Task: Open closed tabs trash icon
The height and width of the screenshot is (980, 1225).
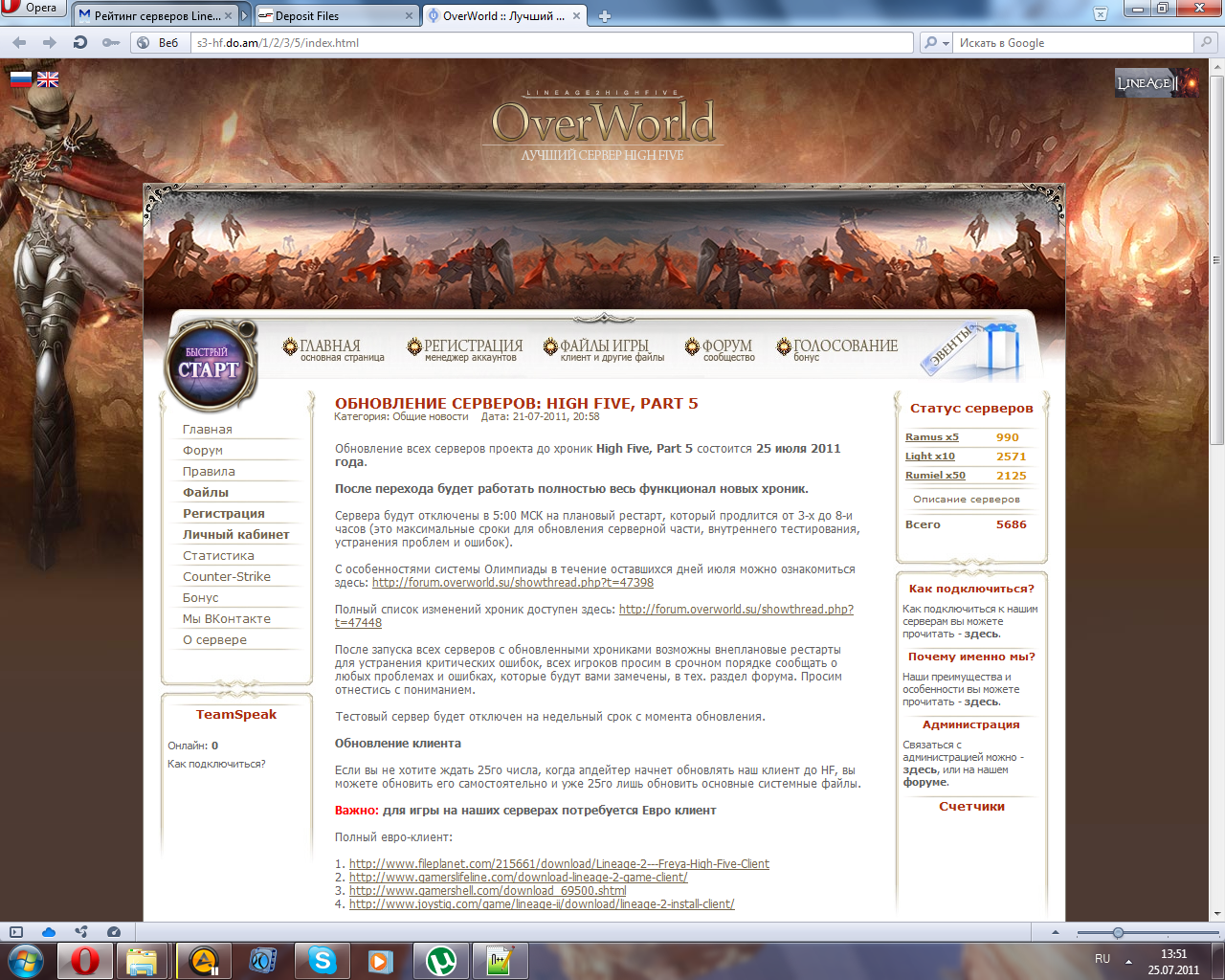Action: click(1101, 14)
